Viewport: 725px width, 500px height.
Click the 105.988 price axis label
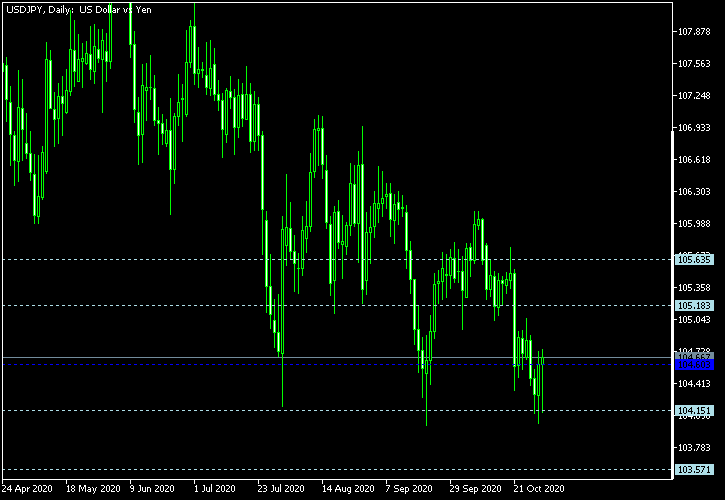tap(694, 224)
